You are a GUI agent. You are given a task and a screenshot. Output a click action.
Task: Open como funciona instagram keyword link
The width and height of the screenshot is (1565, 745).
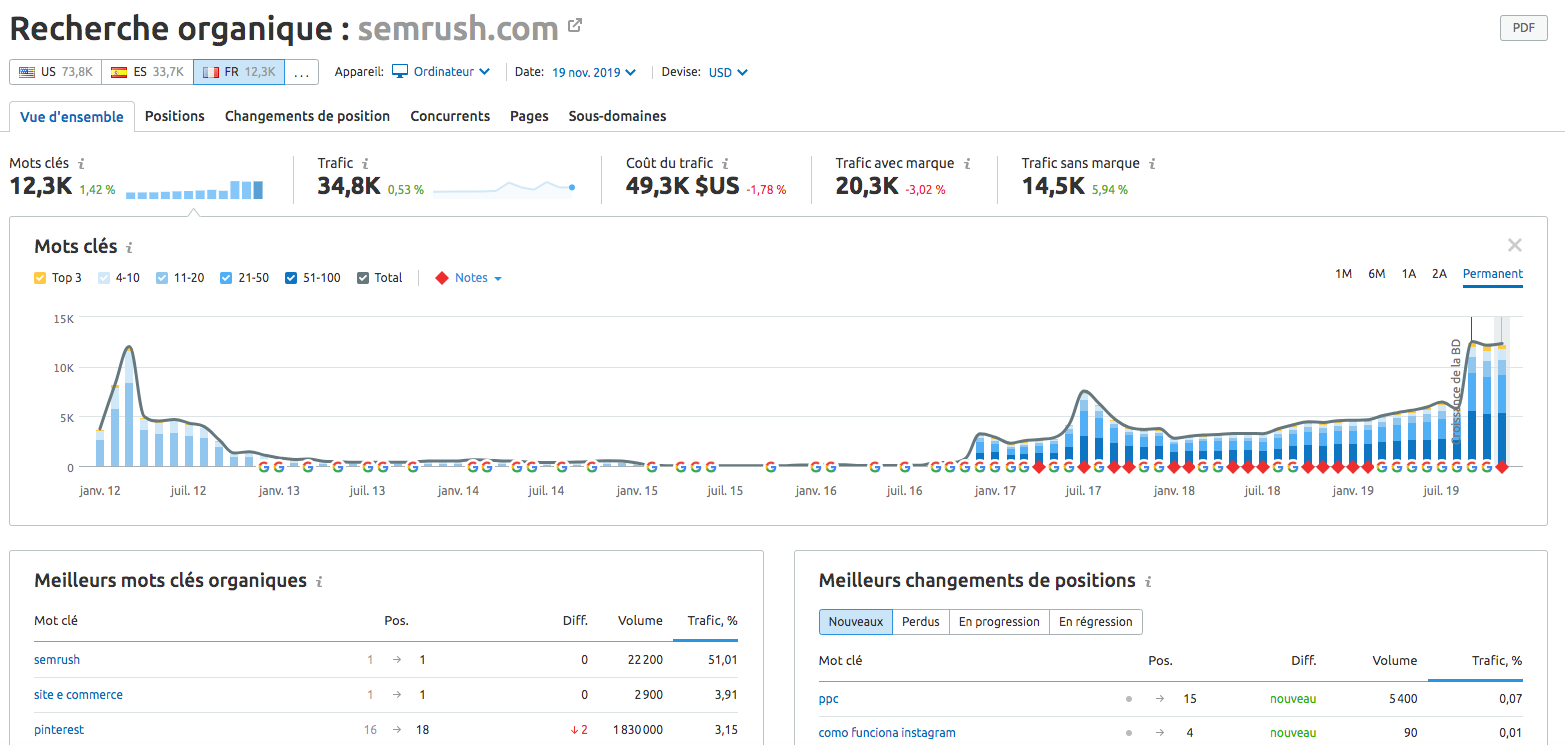point(887,733)
